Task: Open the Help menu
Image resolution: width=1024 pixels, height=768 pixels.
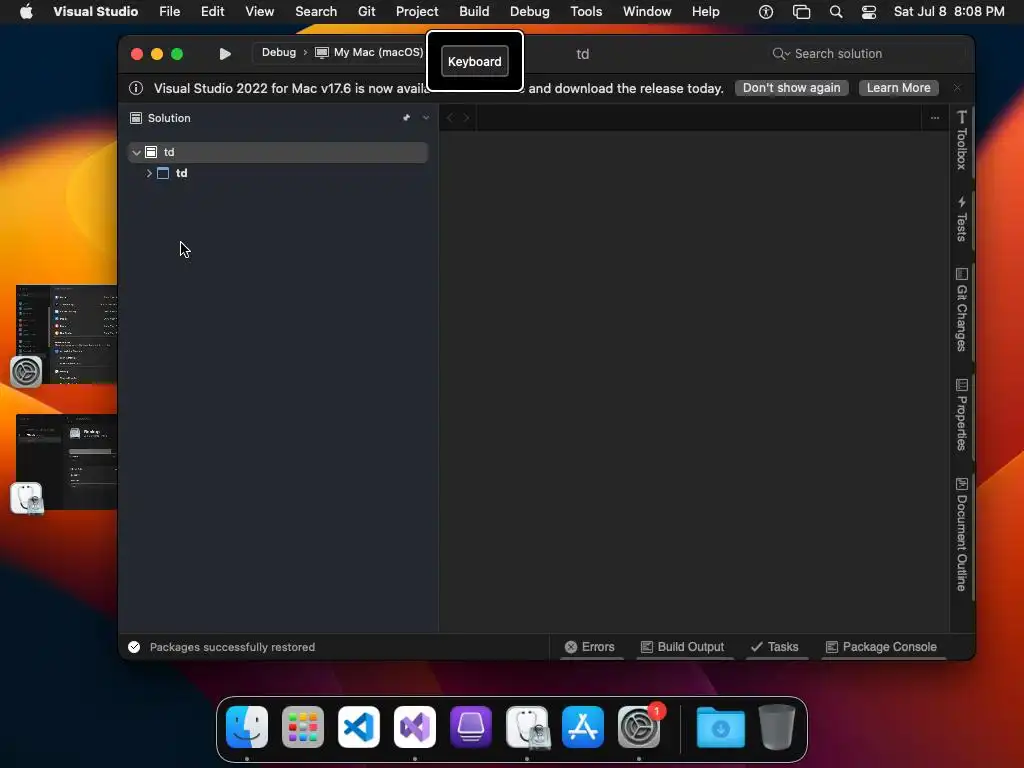Action: pyautogui.click(x=705, y=12)
